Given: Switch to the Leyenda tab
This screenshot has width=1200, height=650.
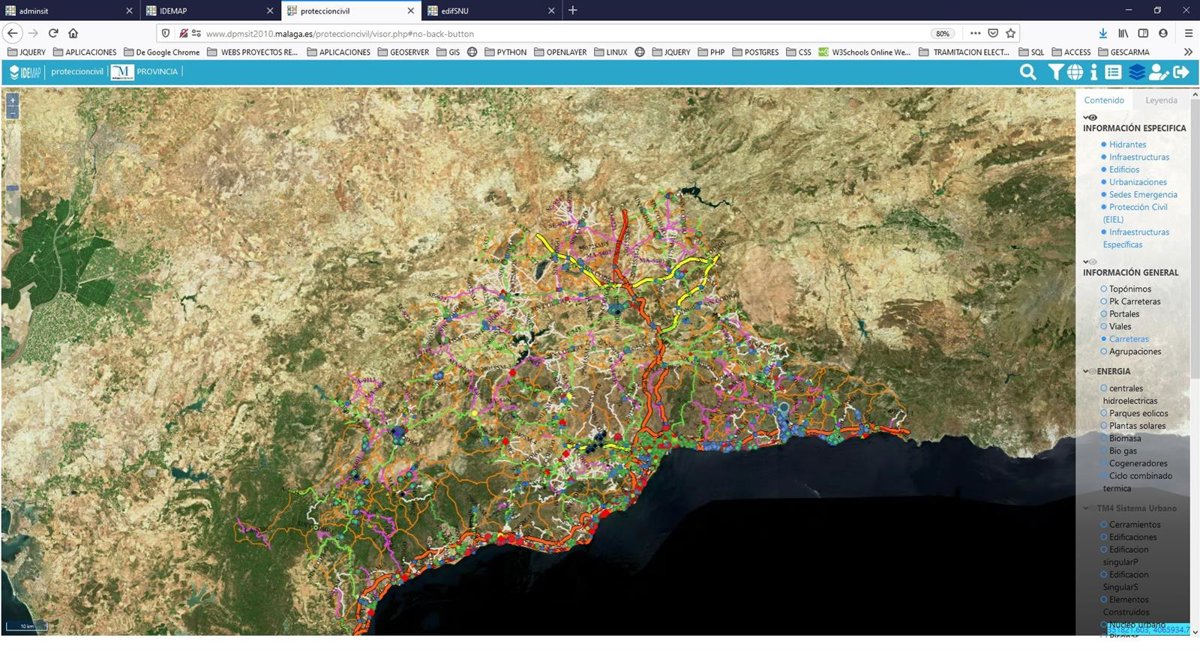Looking at the screenshot, I should [x=1161, y=100].
